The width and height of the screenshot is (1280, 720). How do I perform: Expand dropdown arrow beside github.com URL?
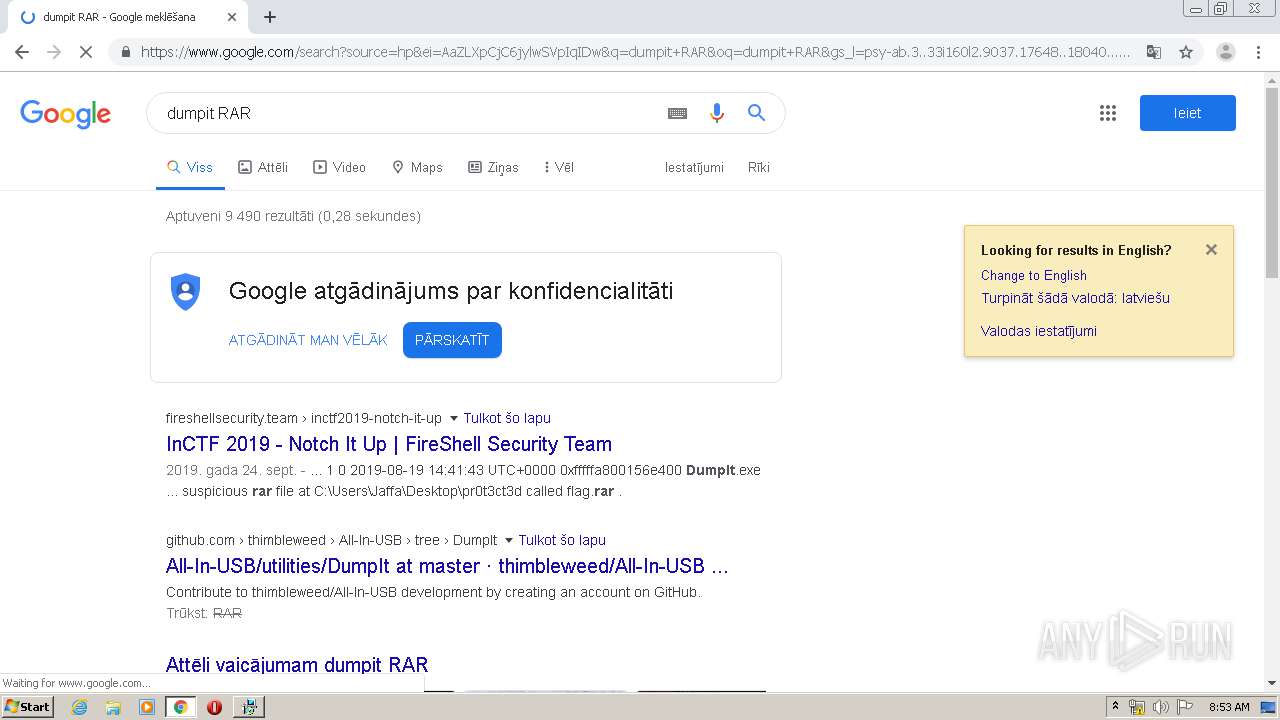(508, 540)
